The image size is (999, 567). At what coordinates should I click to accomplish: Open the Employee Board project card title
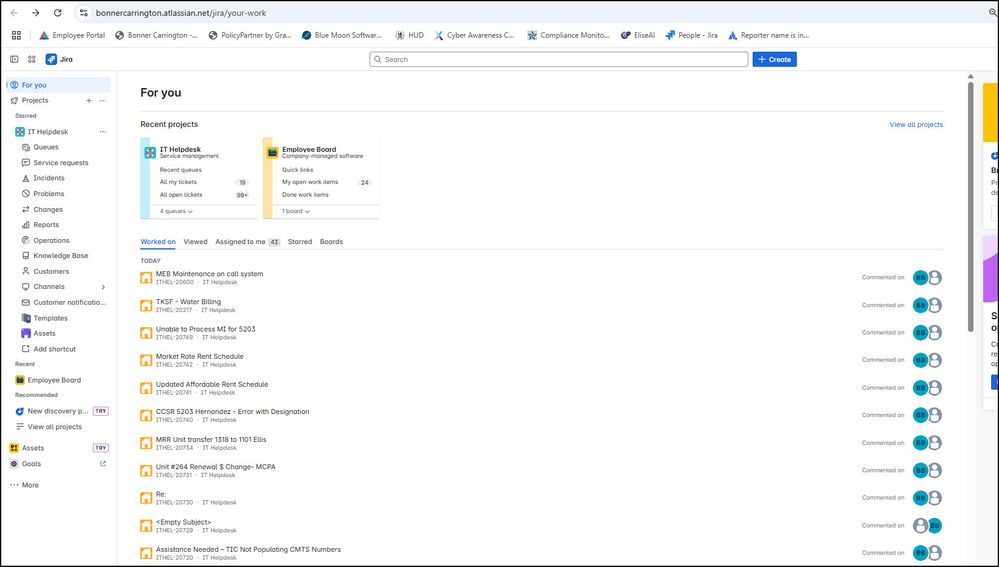click(309, 150)
